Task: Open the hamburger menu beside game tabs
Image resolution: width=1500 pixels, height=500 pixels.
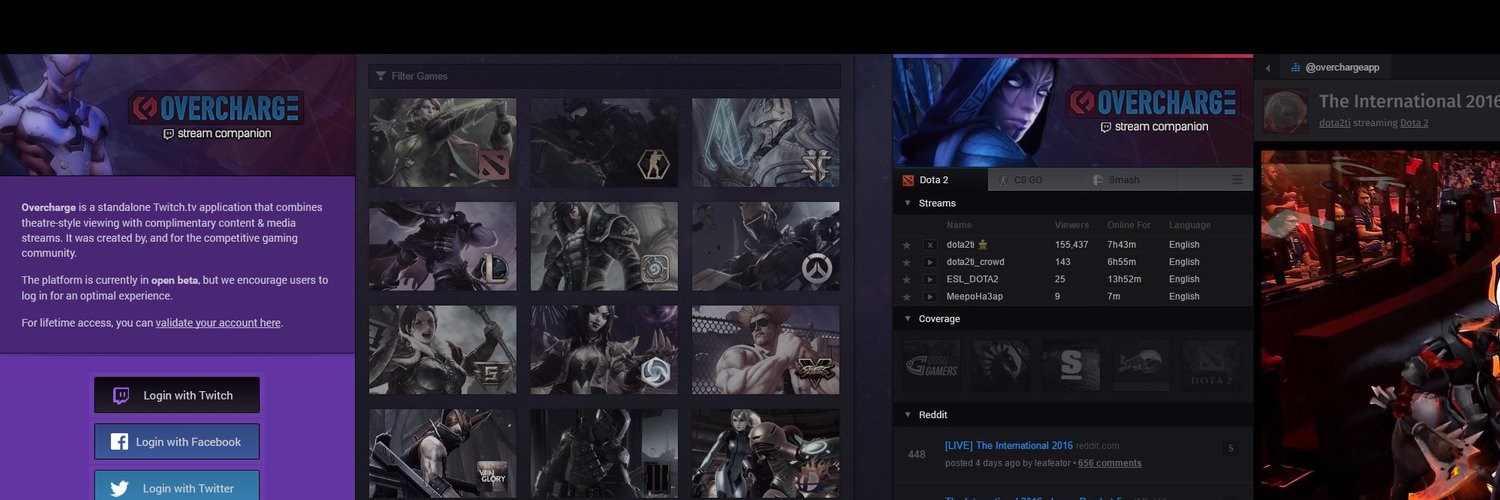Action: (x=1238, y=180)
